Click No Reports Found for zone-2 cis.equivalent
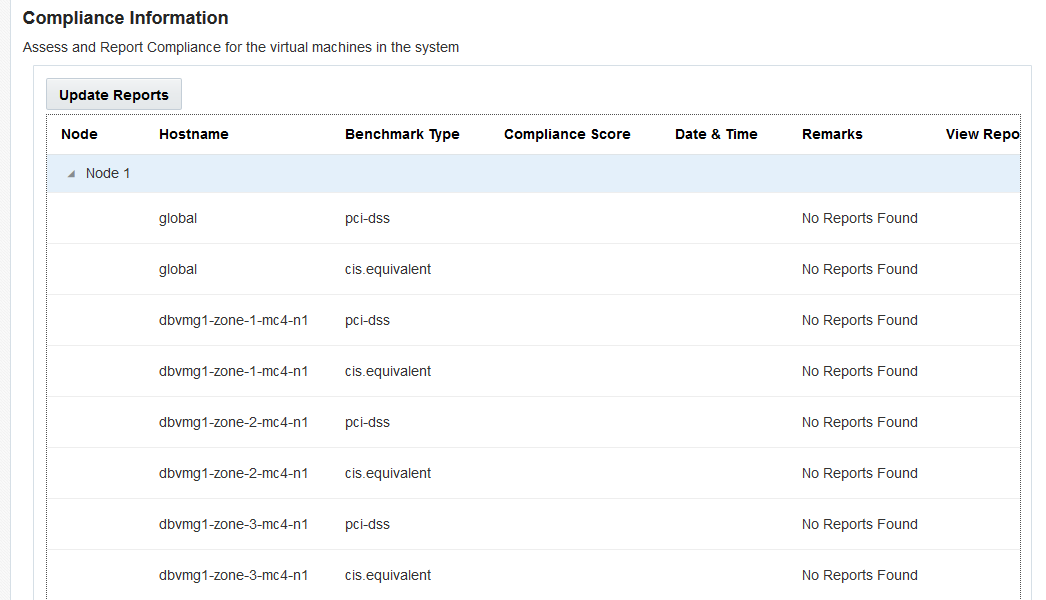1046x600 pixels. tap(859, 473)
